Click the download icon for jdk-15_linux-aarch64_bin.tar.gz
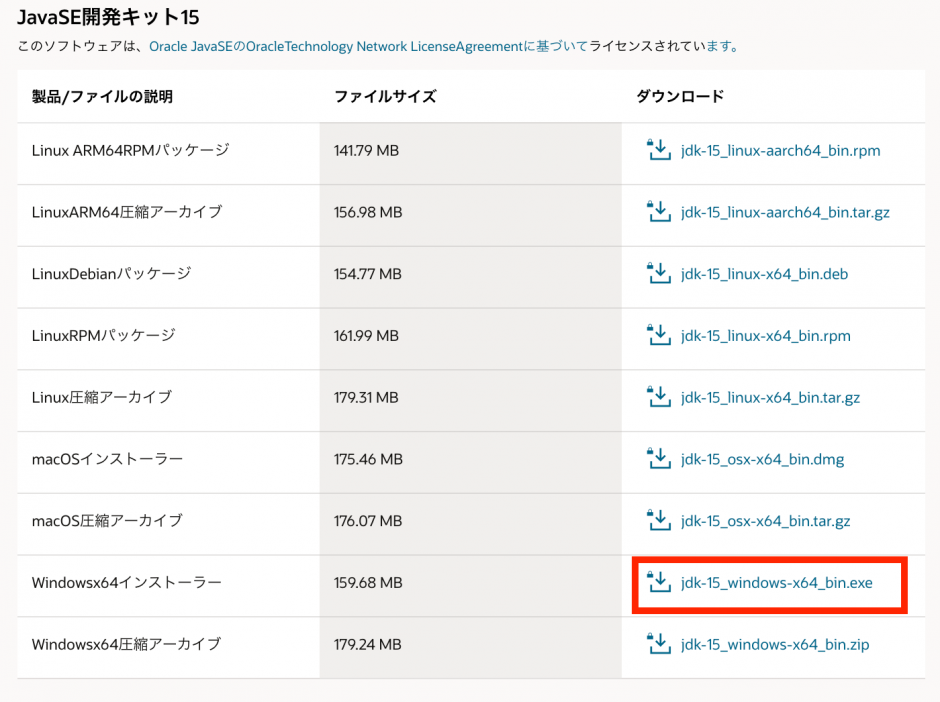Image resolution: width=940 pixels, height=702 pixels. (659, 212)
